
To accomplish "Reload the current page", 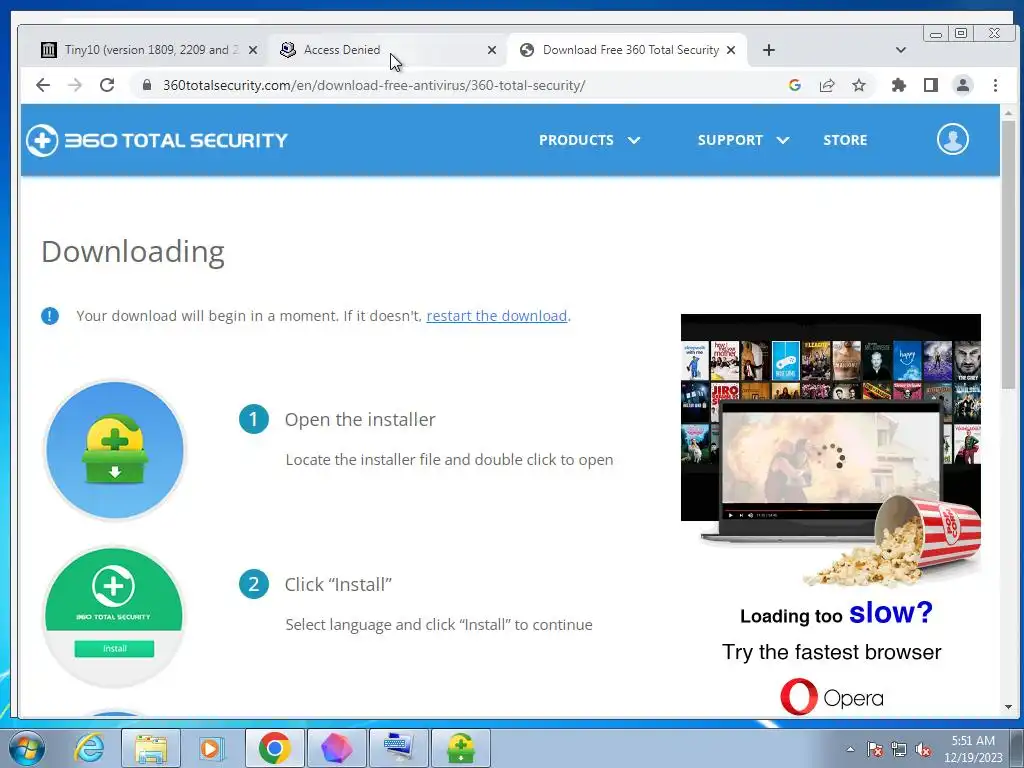I will (107, 85).
